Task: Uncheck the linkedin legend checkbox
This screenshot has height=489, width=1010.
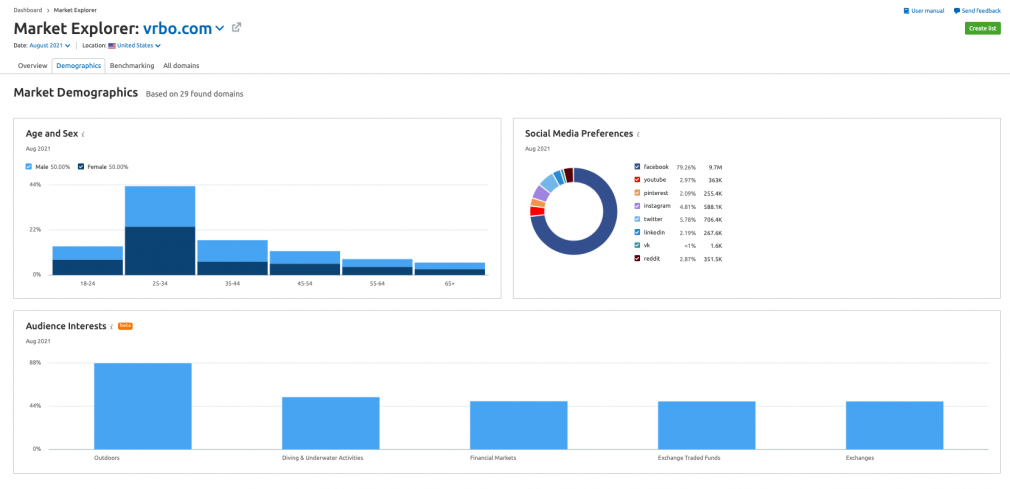Action: 637,233
